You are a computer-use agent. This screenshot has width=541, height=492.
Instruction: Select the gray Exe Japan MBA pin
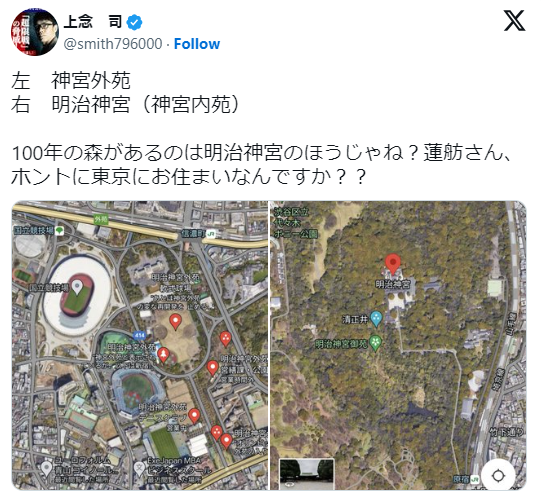(x=139, y=469)
